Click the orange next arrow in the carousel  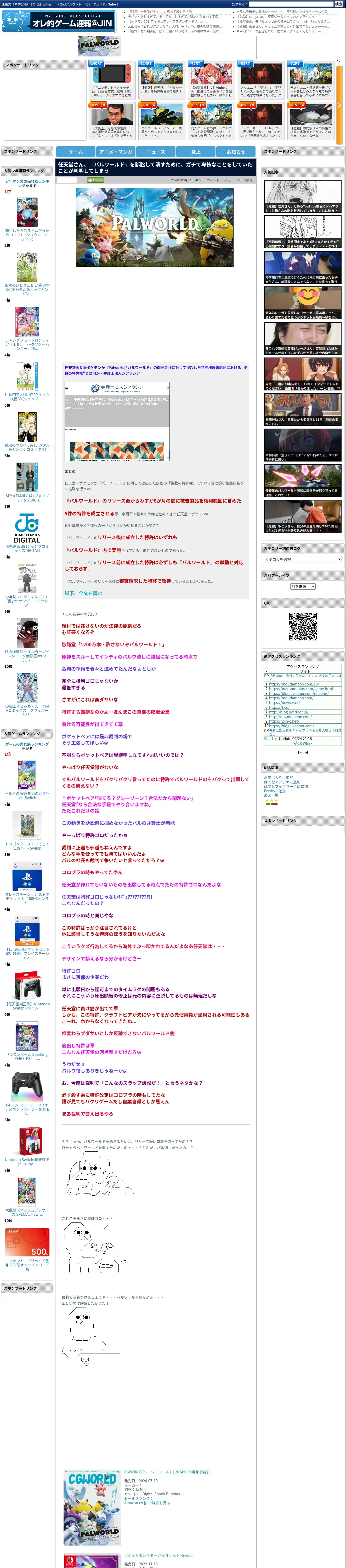pyautogui.click(x=339, y=105)
